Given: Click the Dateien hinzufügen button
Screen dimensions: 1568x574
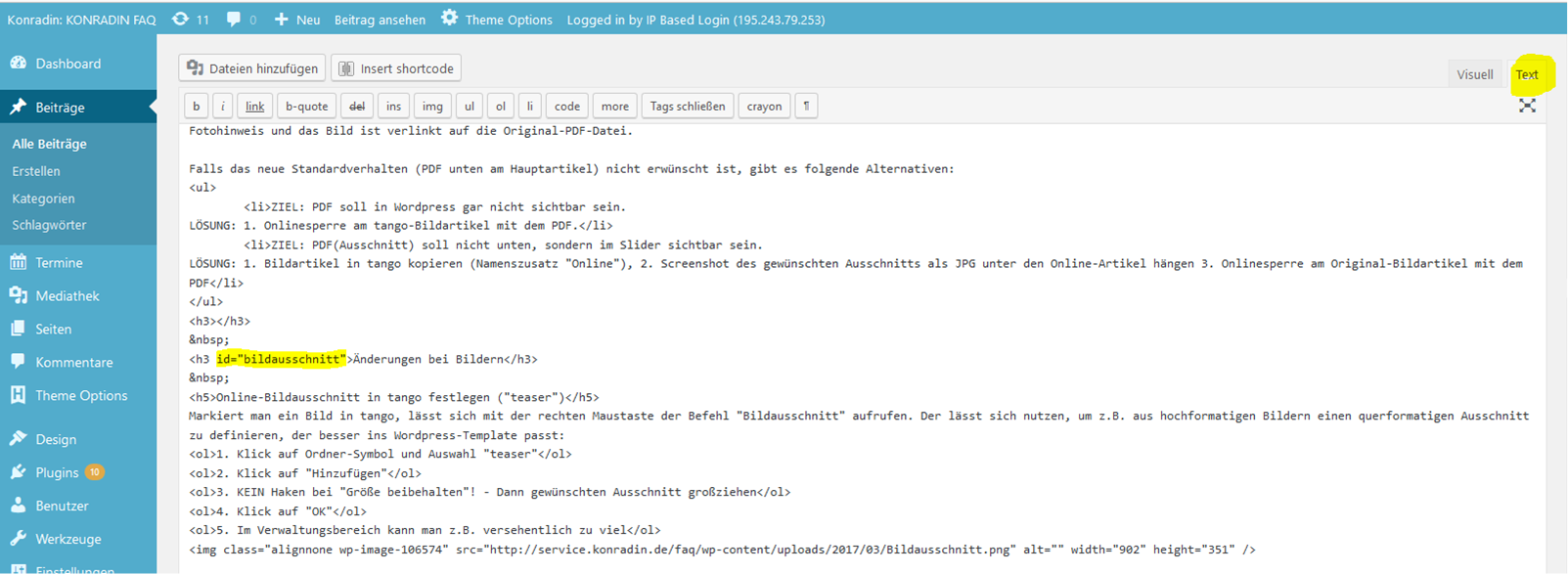Looking at the screenshot, I should [x=252, y=68].
